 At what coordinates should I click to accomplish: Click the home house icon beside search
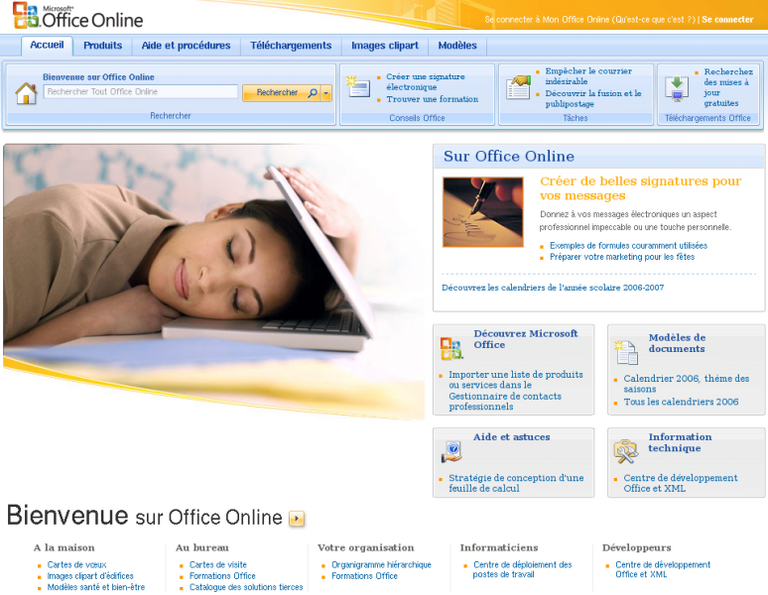pyautogui.click(x=26, y=93)
